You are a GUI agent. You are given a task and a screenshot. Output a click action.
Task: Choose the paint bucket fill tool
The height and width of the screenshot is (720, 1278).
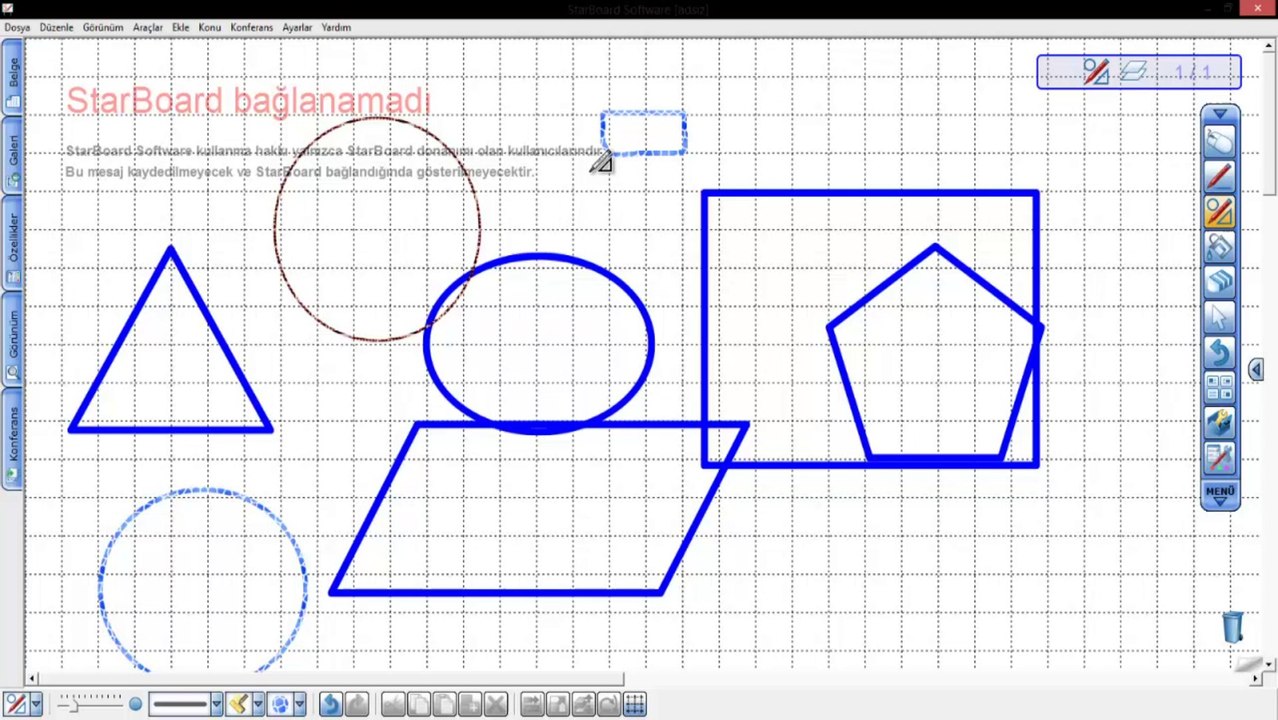1220,248
